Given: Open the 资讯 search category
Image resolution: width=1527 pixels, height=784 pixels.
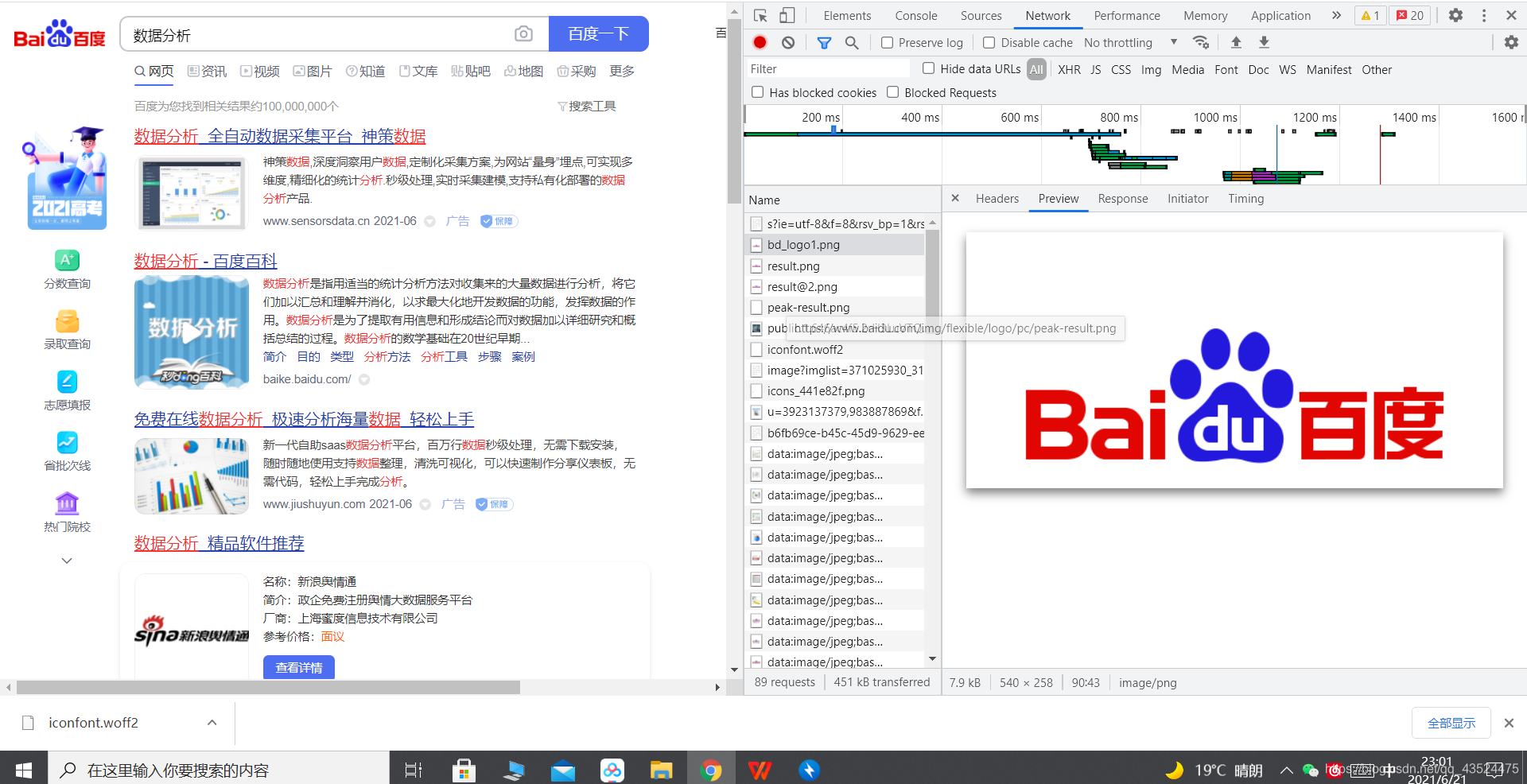Looking at the screenshot, I should [x=207, y=71].
